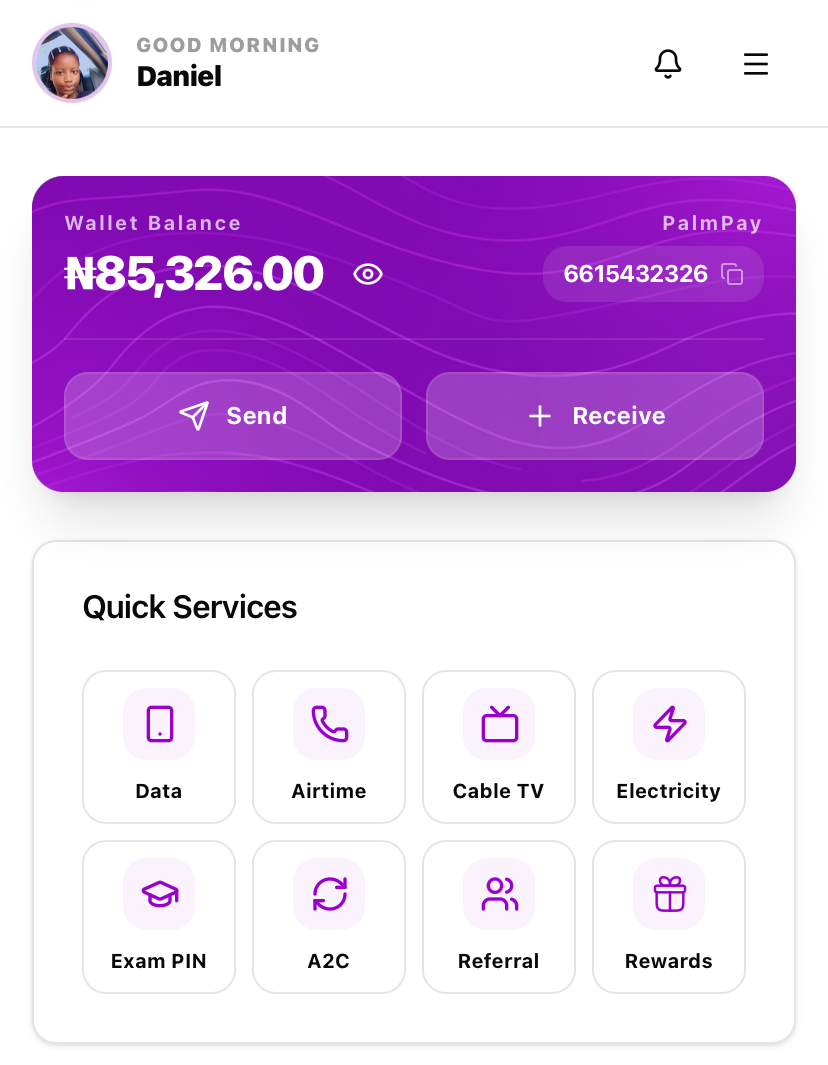Click the plus icon beside Receive

(x=540, y=416)
